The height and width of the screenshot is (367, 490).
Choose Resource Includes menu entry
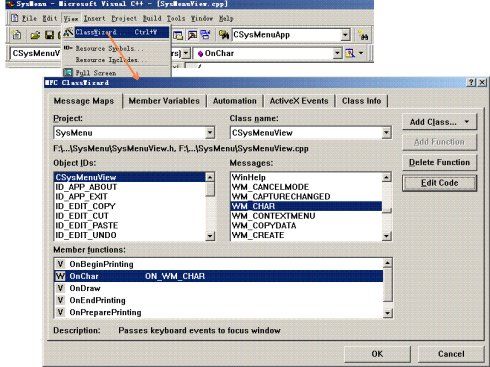(116, 60)
